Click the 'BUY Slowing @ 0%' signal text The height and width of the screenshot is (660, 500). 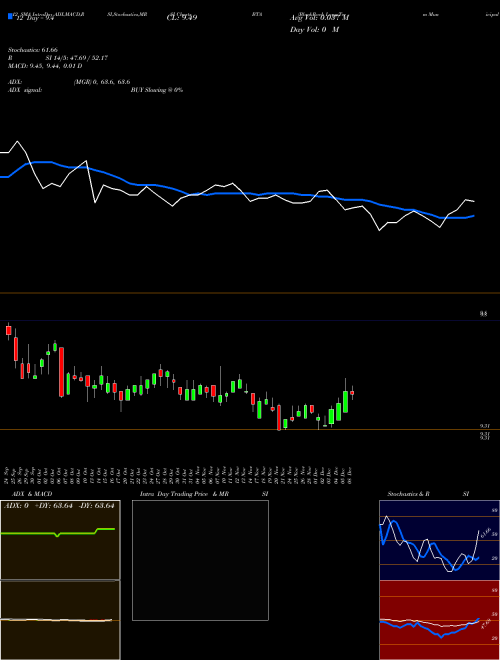pyautogui.click(x=157, y=90)
